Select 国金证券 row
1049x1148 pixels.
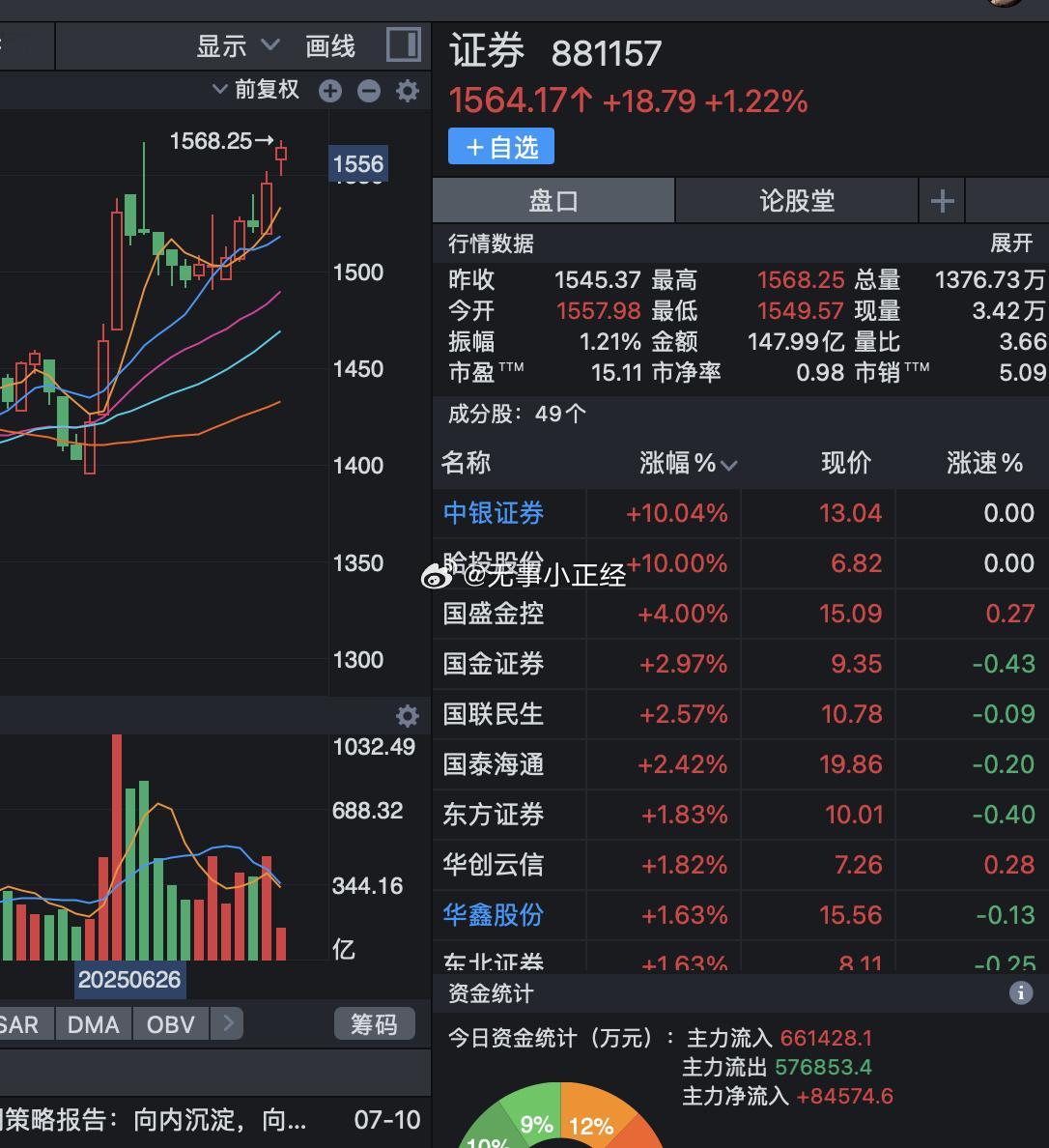coord(741,664)
